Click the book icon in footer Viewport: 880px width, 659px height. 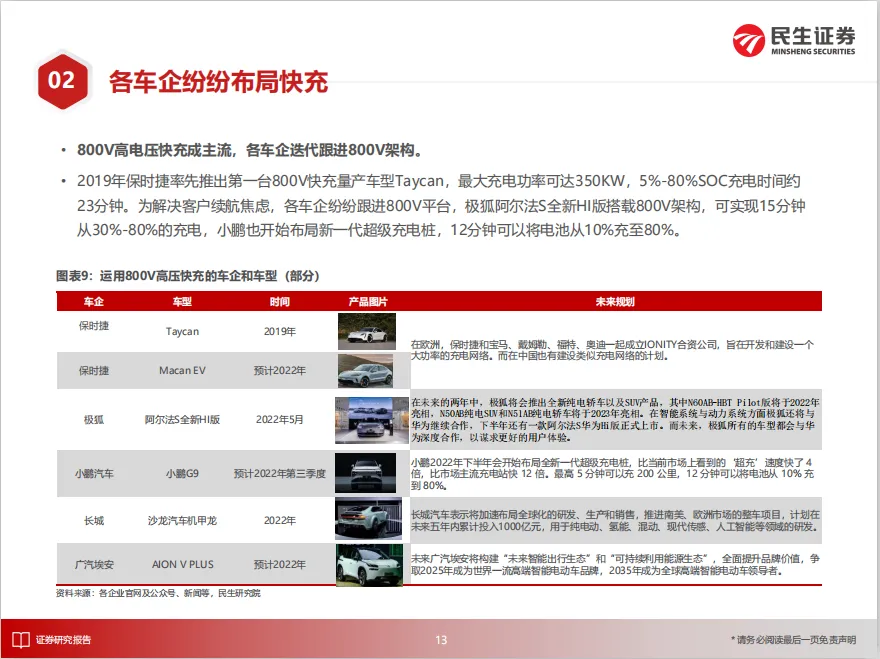pos(21,639)
